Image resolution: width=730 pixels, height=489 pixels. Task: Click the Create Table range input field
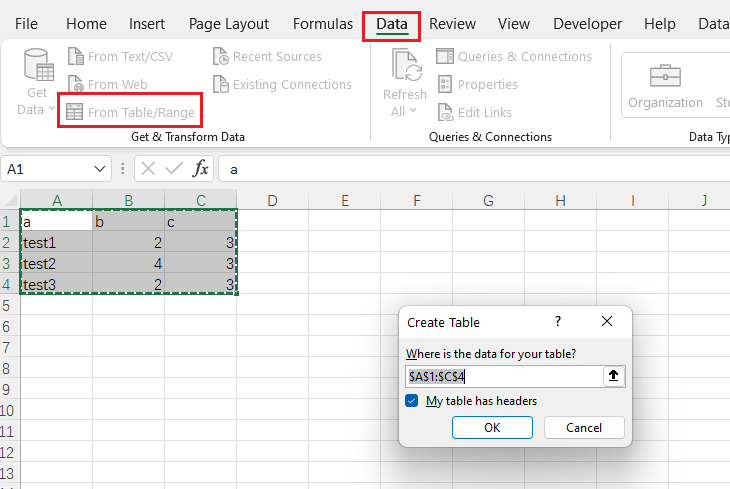(x=504, y=376)
